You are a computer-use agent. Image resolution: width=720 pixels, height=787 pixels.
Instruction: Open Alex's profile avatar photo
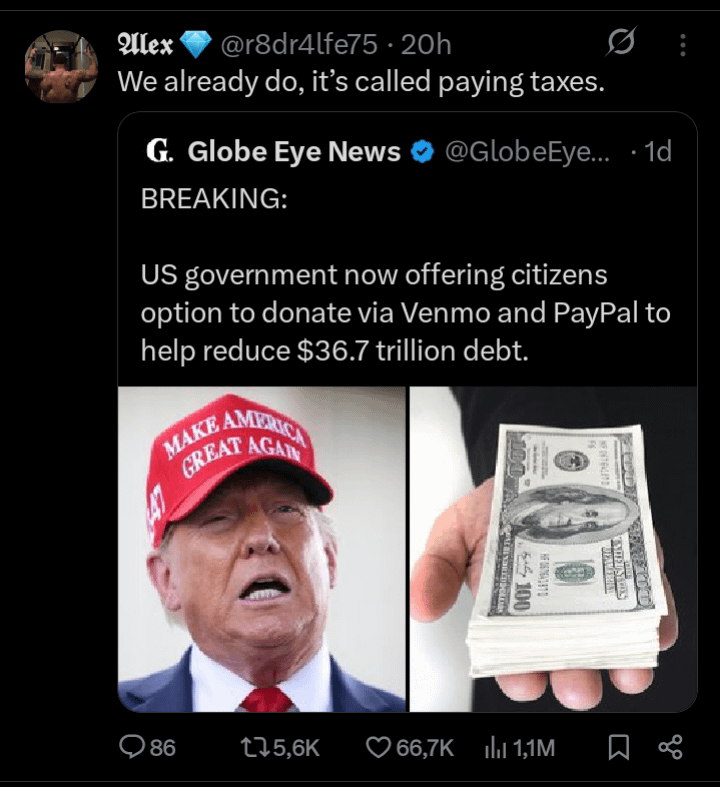coord(61,66)
